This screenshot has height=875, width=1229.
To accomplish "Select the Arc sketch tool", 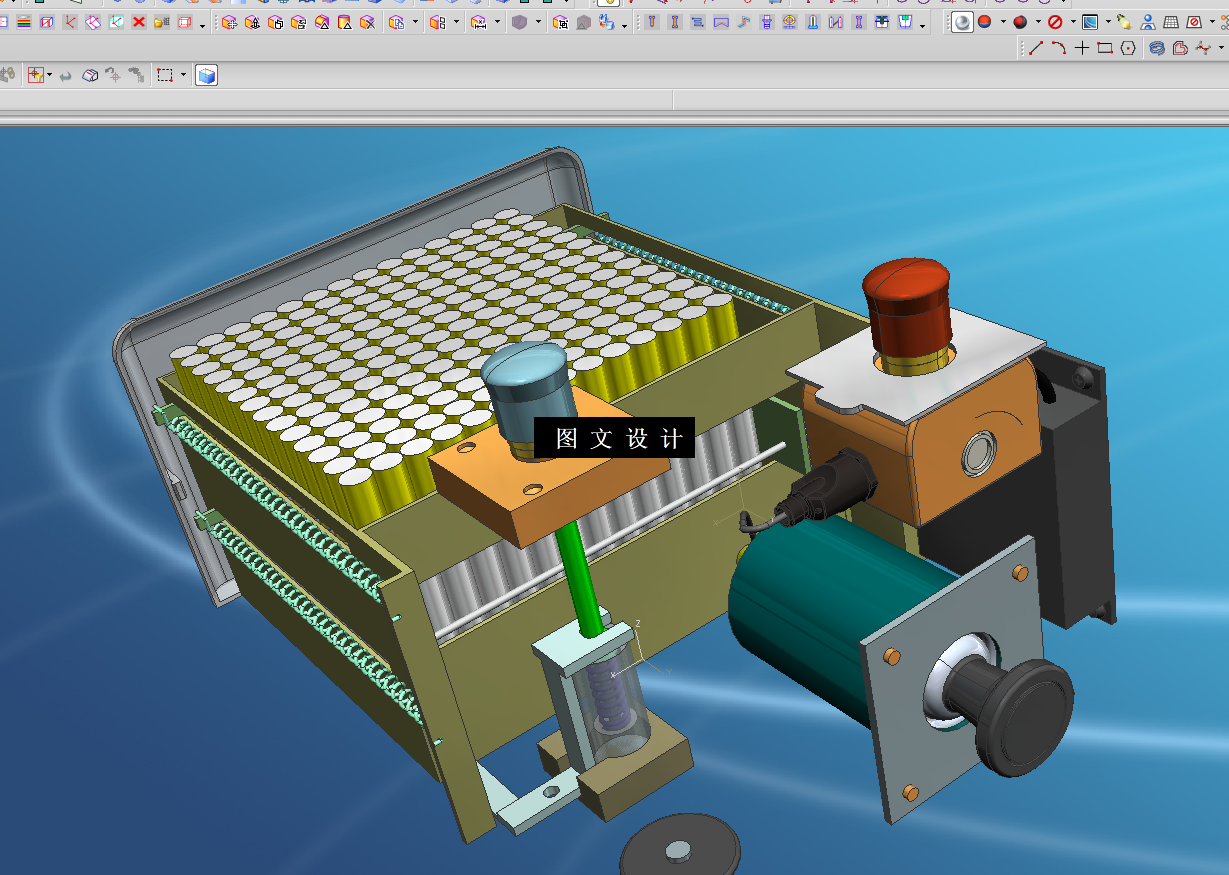I will (1058, 47).
